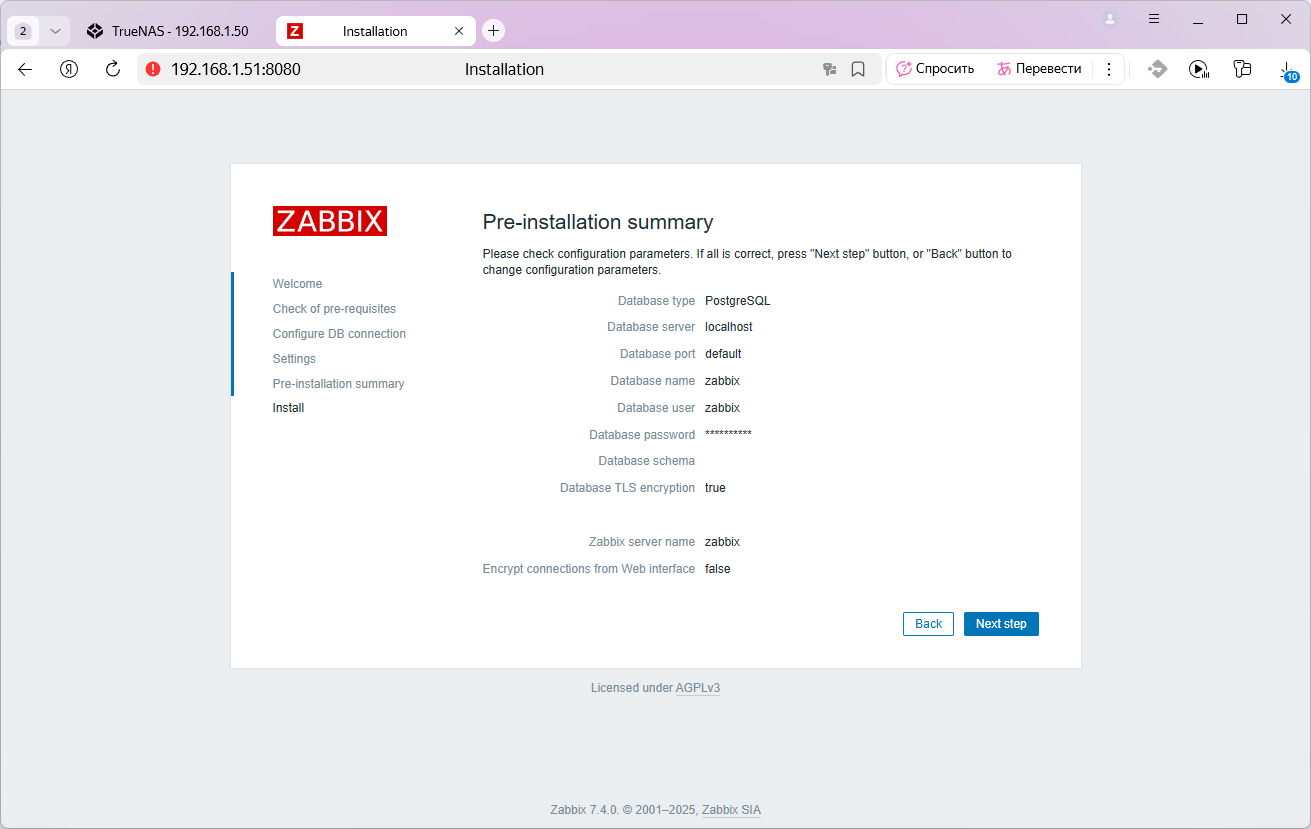Open the collections icon in toolbar
Viewport: 1311px width, 829px height.
pos(1242,69)
